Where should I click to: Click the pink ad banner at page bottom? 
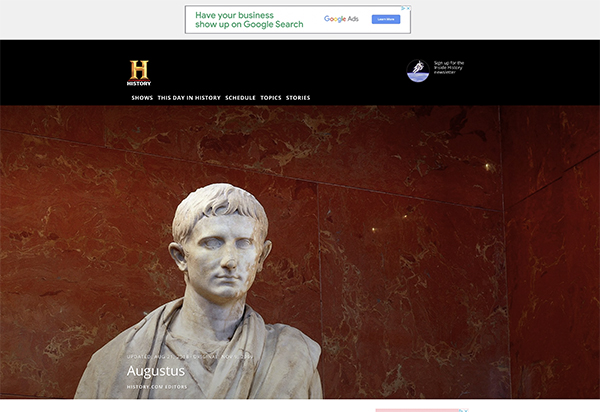tap(418, 410)
